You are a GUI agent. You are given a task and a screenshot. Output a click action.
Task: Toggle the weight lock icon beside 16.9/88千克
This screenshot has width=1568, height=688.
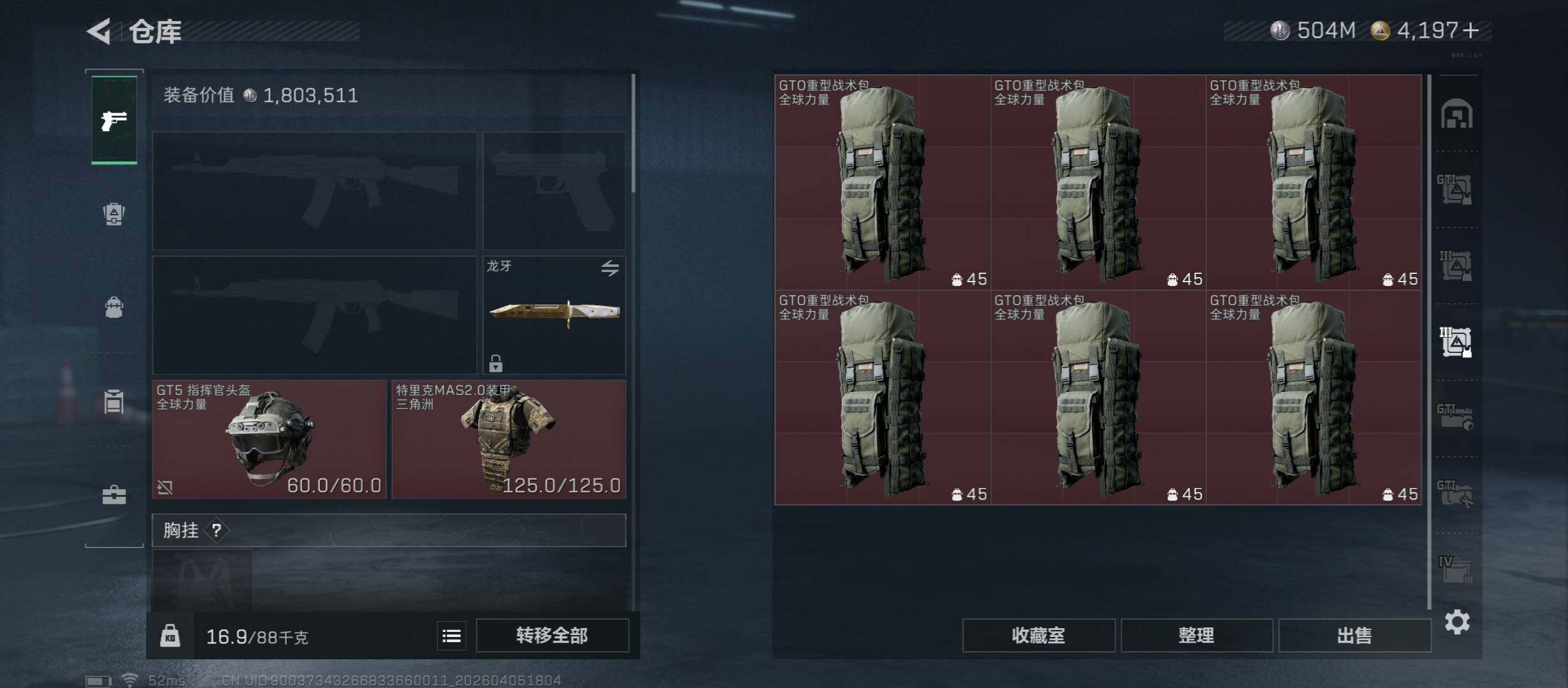tap(170, 636)
